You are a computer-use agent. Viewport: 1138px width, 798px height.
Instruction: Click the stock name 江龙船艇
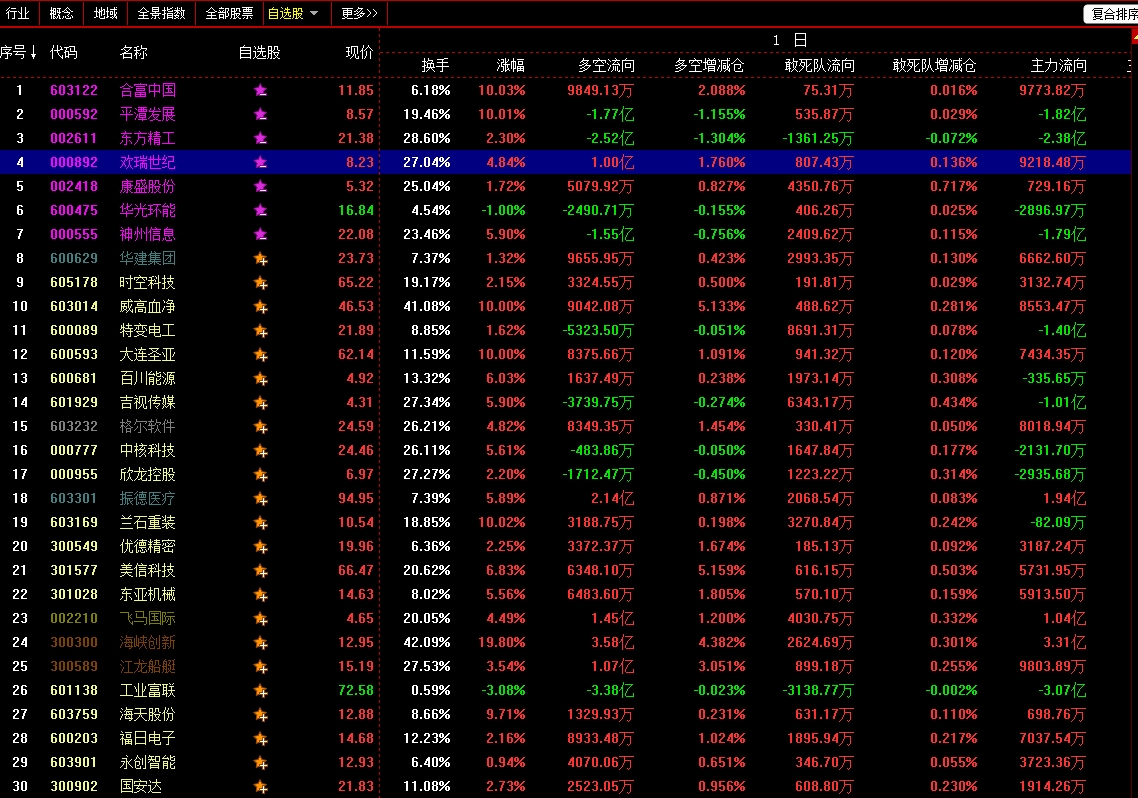[147, 666]
